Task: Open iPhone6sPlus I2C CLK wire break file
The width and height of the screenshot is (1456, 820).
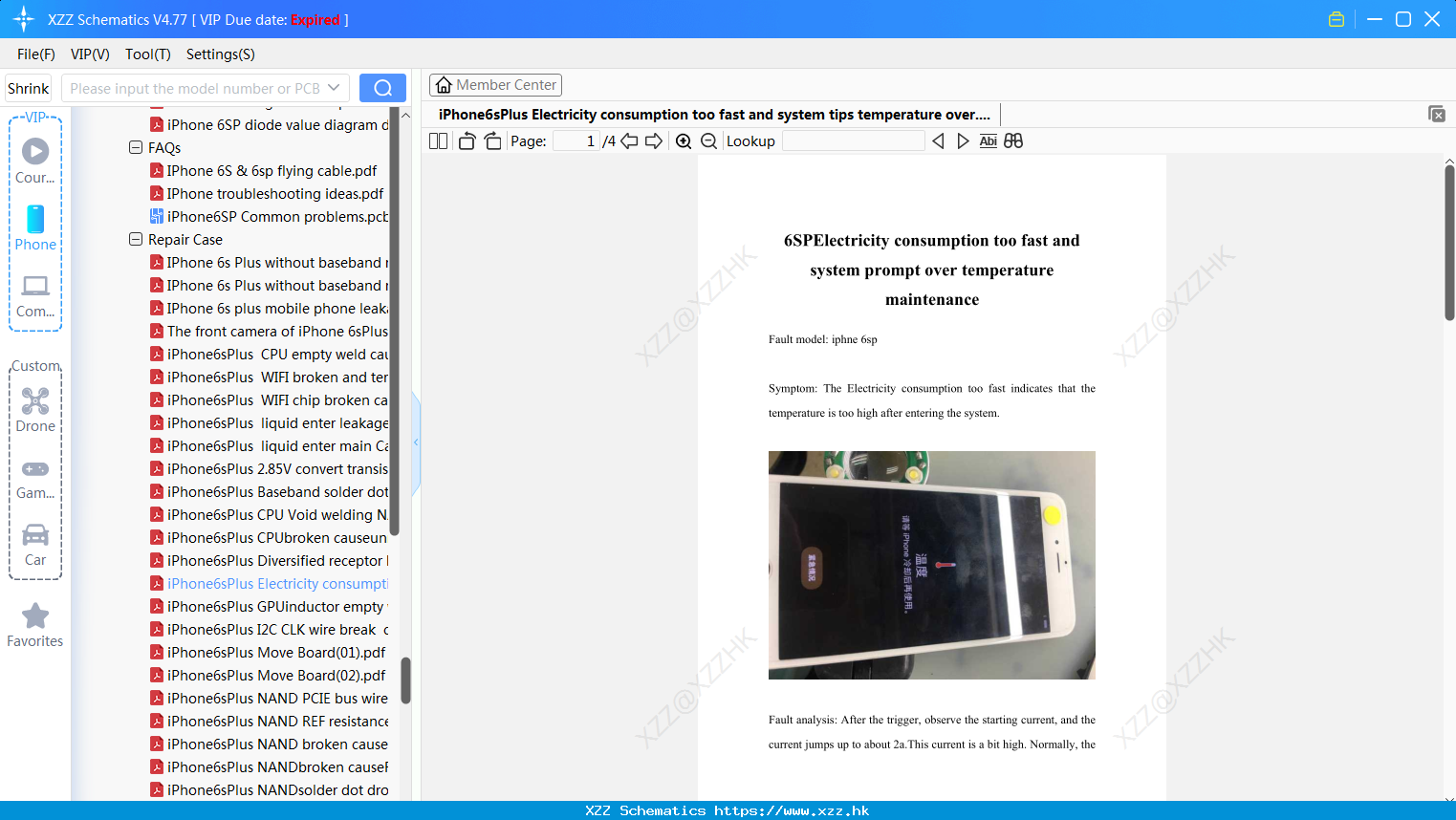Action: (x=270, y=629)
